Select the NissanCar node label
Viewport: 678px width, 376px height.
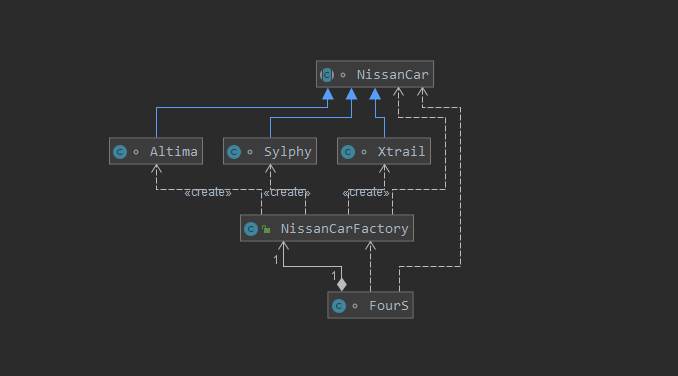click(x=392, y=75)
